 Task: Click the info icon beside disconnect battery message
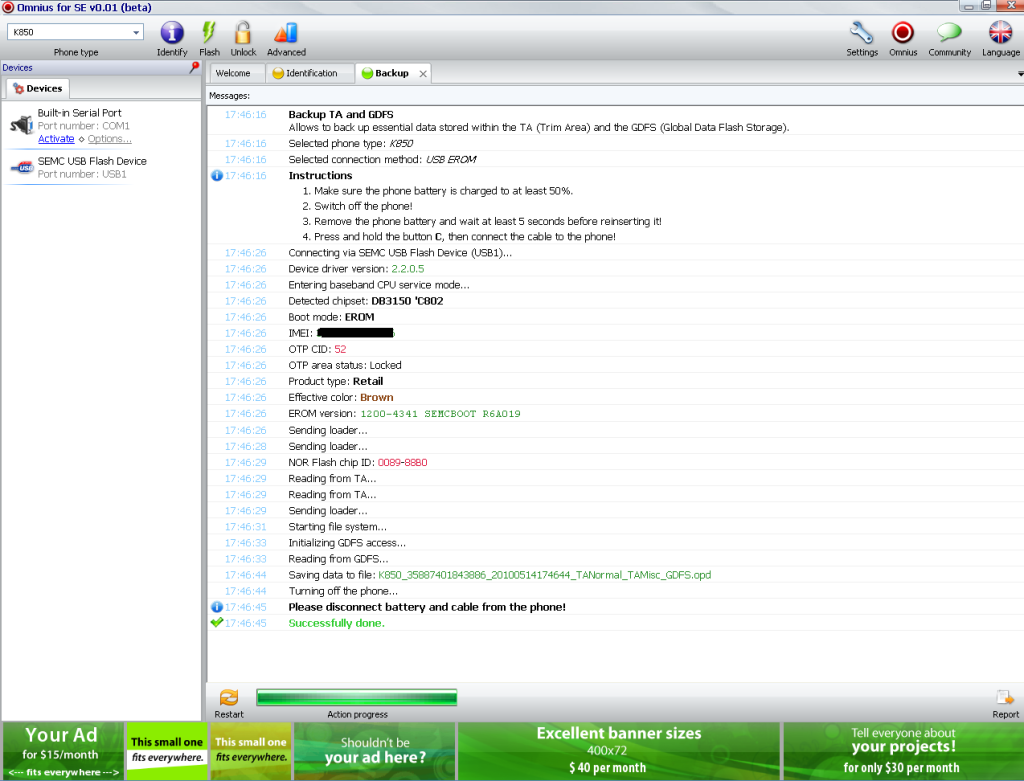pyautogui.click(x=217, y=607)
